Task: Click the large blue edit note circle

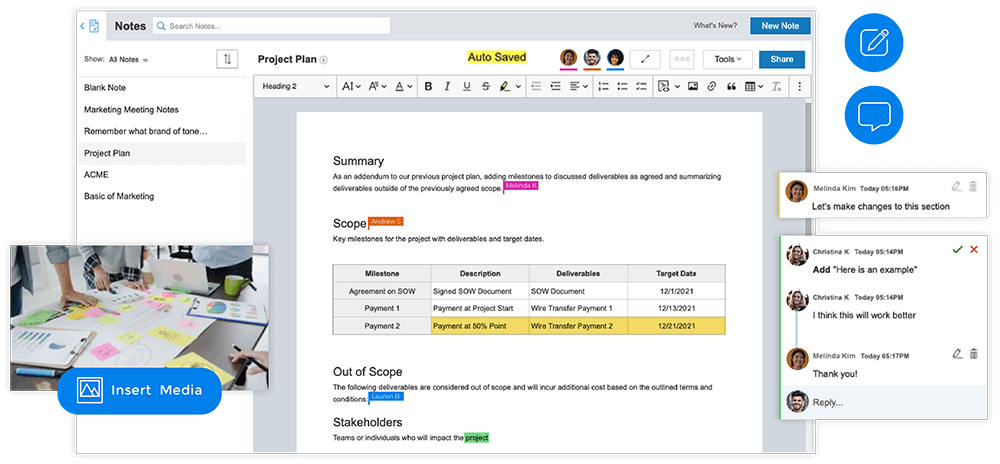Action: pos(874,43)
